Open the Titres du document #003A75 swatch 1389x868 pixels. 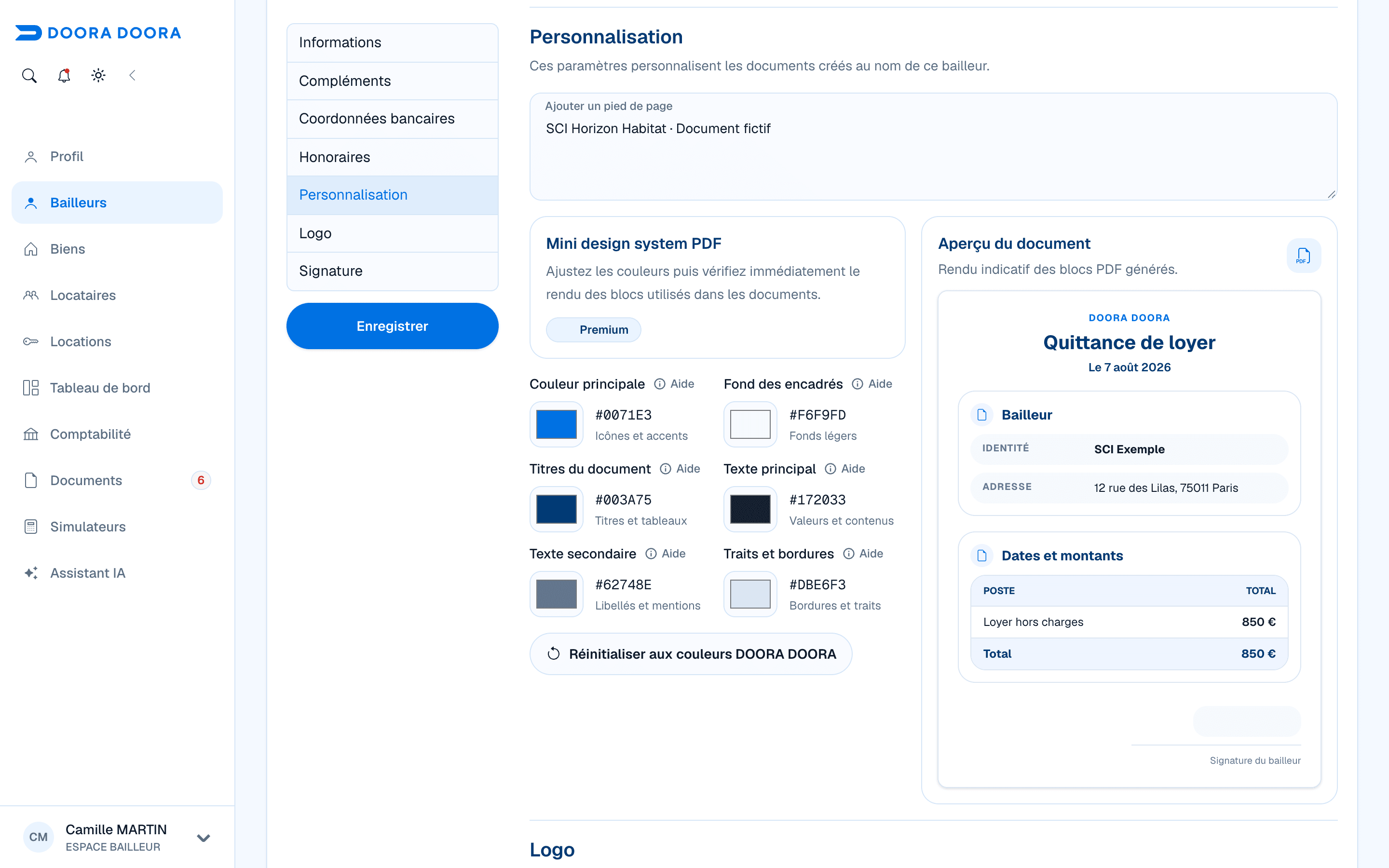click(x=556, y=509)
